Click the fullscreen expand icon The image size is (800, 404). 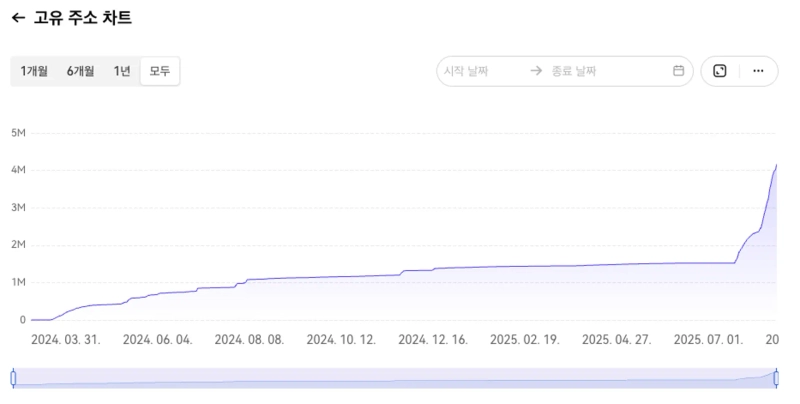[720, 71]
